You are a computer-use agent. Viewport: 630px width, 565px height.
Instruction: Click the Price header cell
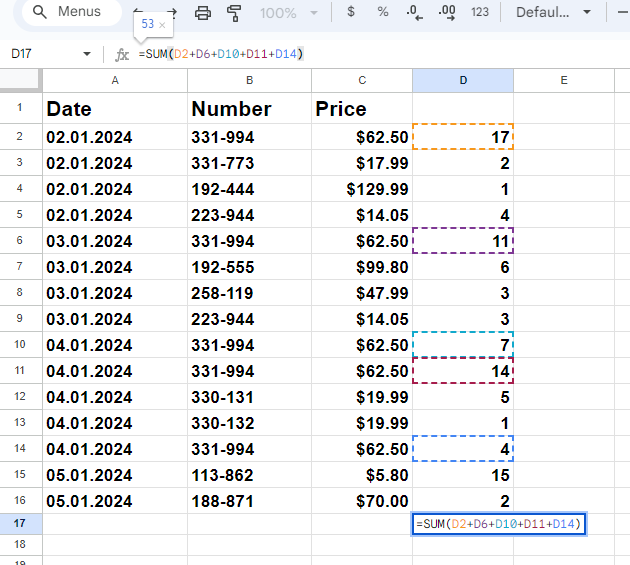pos(362,108)
